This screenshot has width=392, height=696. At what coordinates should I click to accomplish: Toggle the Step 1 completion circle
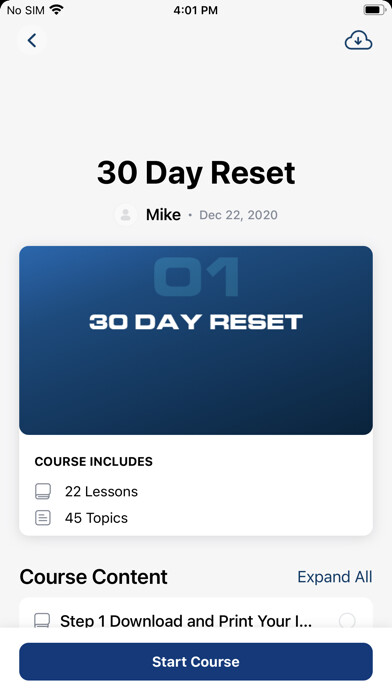point(347,620)
